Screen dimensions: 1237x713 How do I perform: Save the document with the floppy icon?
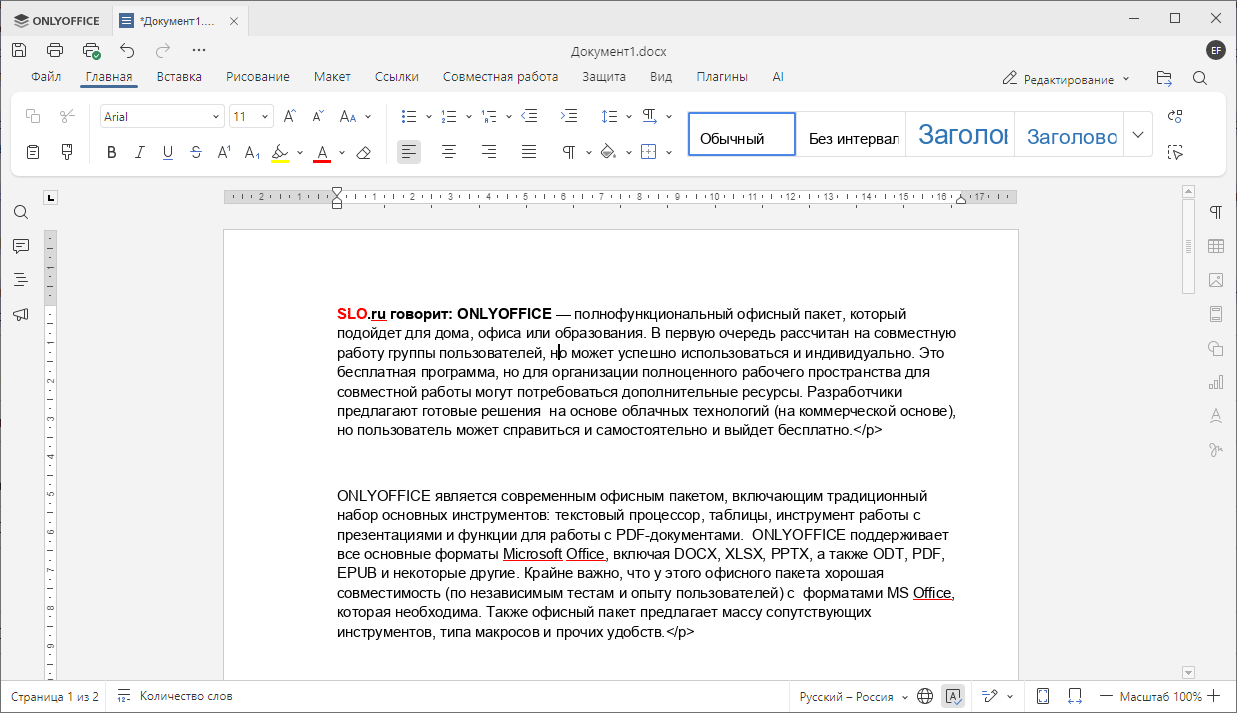(x=19, y=50)
